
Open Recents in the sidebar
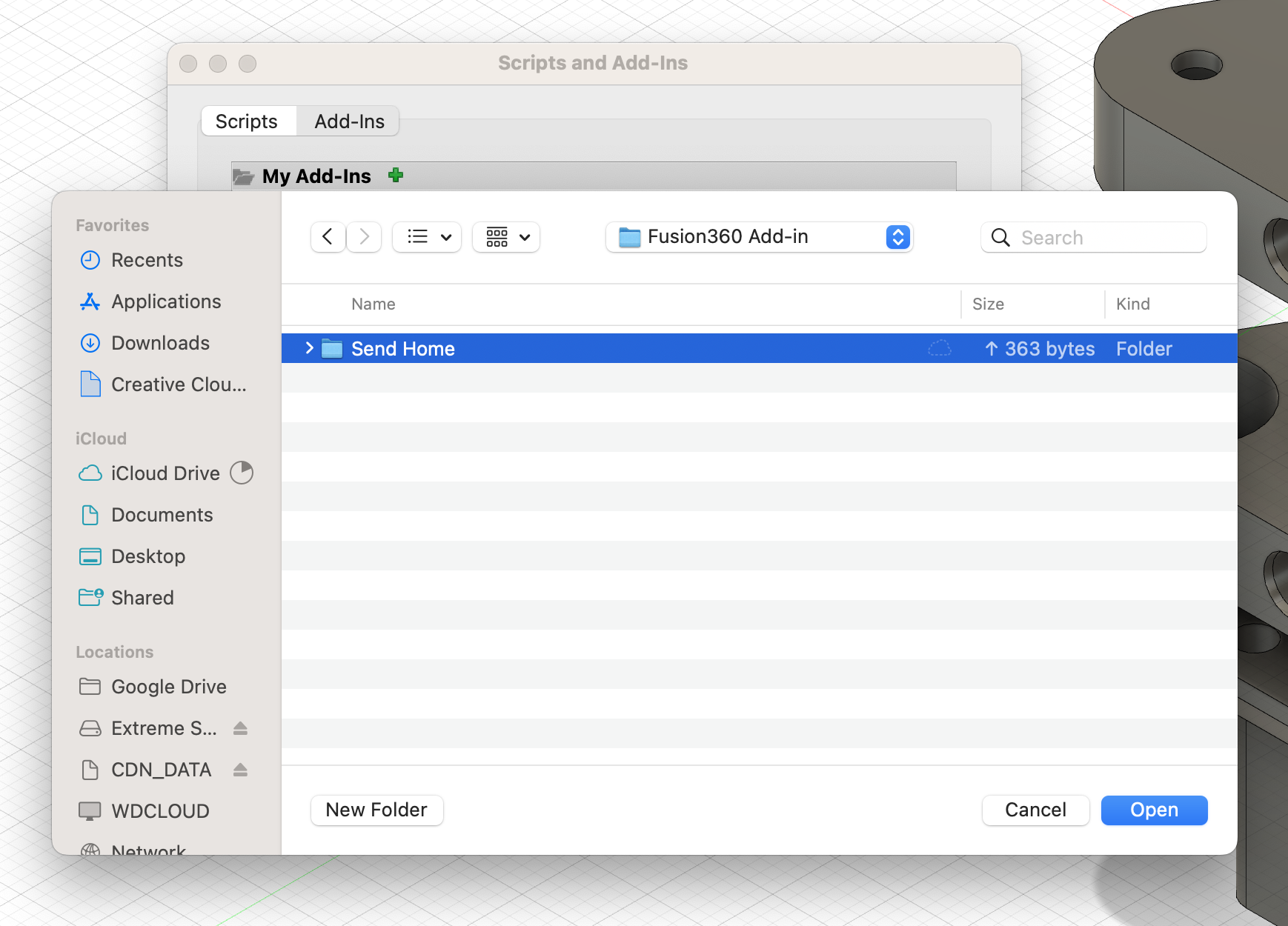(147, 260)
